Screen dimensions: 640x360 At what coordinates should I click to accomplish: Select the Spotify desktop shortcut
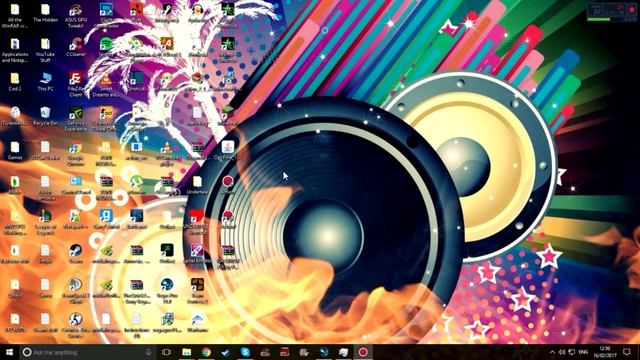(106, 47)
